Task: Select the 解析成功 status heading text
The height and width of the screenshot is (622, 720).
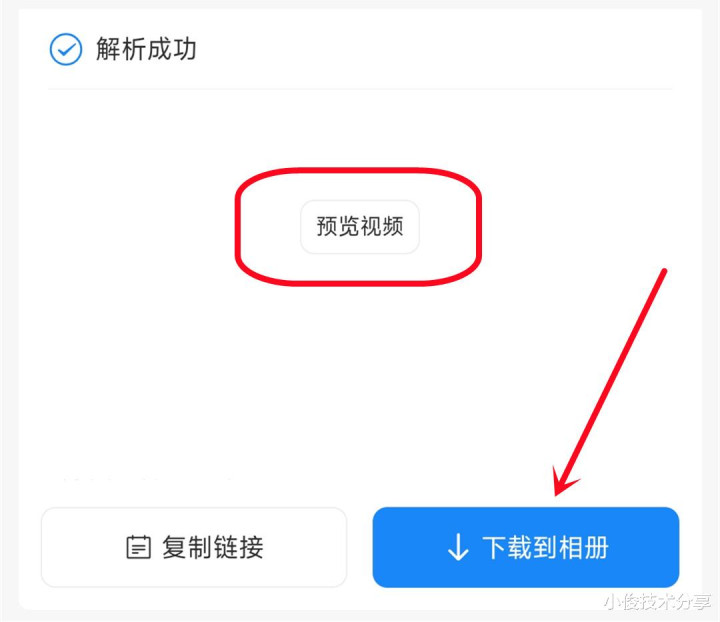Action: 146,49
